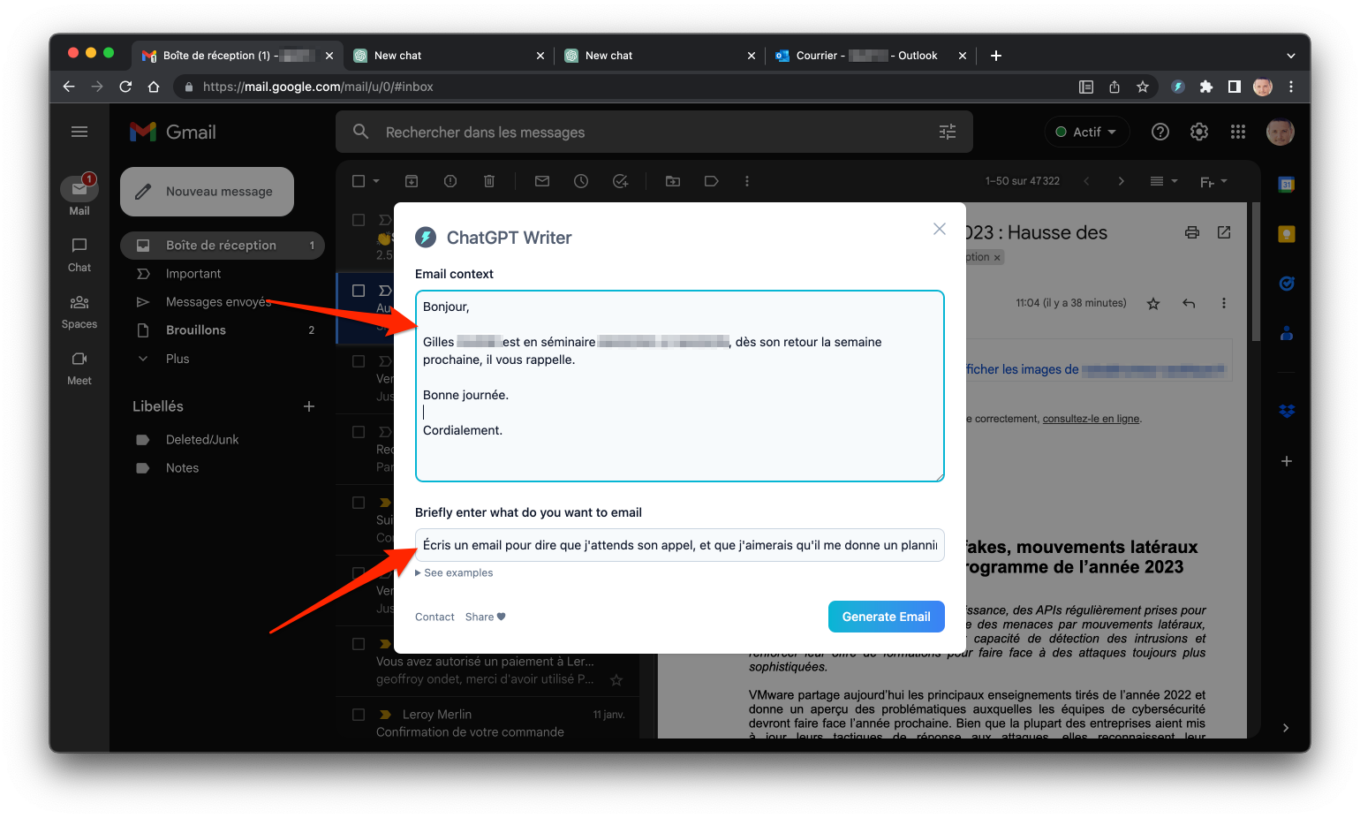Star the open email at 11:04
Viewport: 1360px width, 818px height.
(1153, 303)
